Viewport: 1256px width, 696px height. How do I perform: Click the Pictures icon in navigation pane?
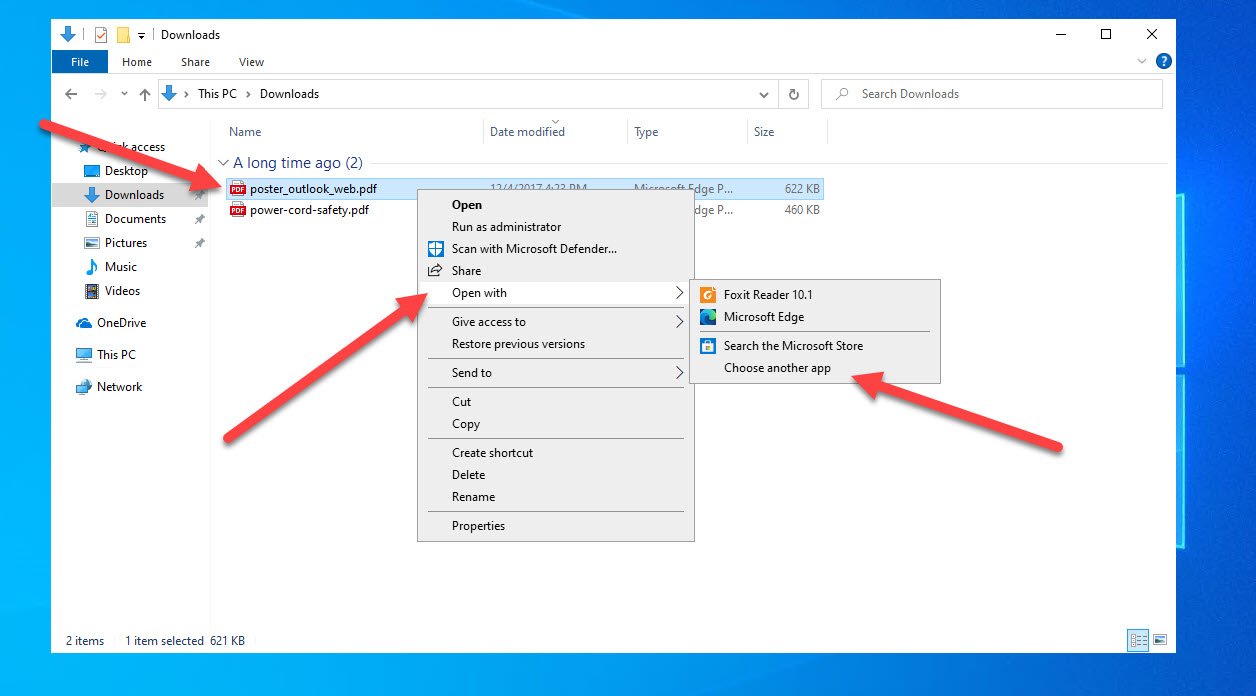tap(92, 243)
